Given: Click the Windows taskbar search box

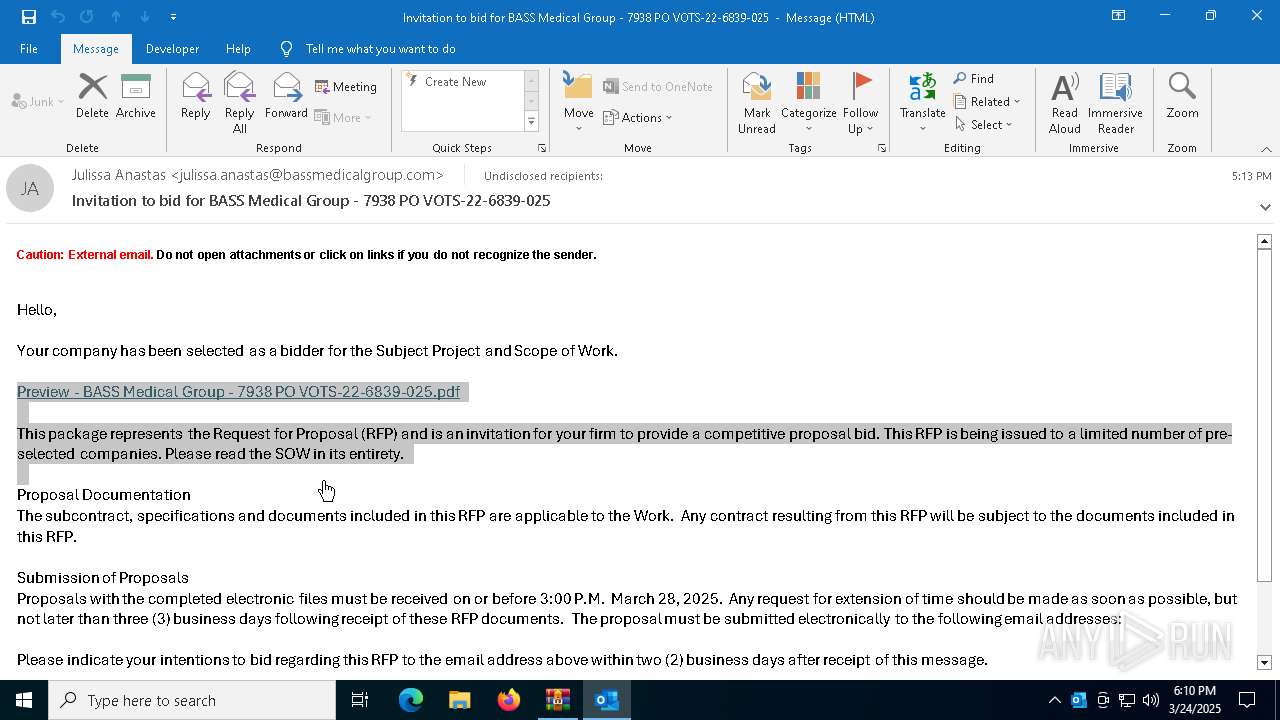Looking at the screenshot, I should [x=192, y=700].
